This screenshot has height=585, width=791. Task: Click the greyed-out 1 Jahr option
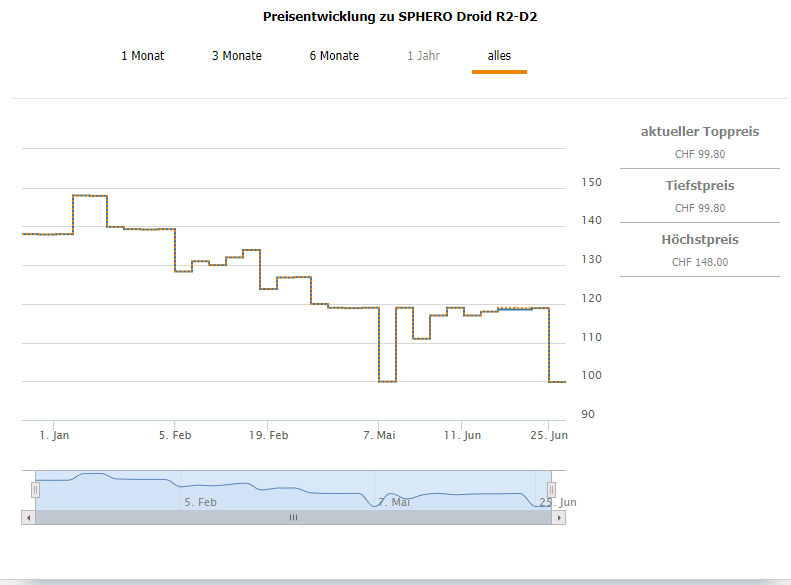click(x=423, y=56)
